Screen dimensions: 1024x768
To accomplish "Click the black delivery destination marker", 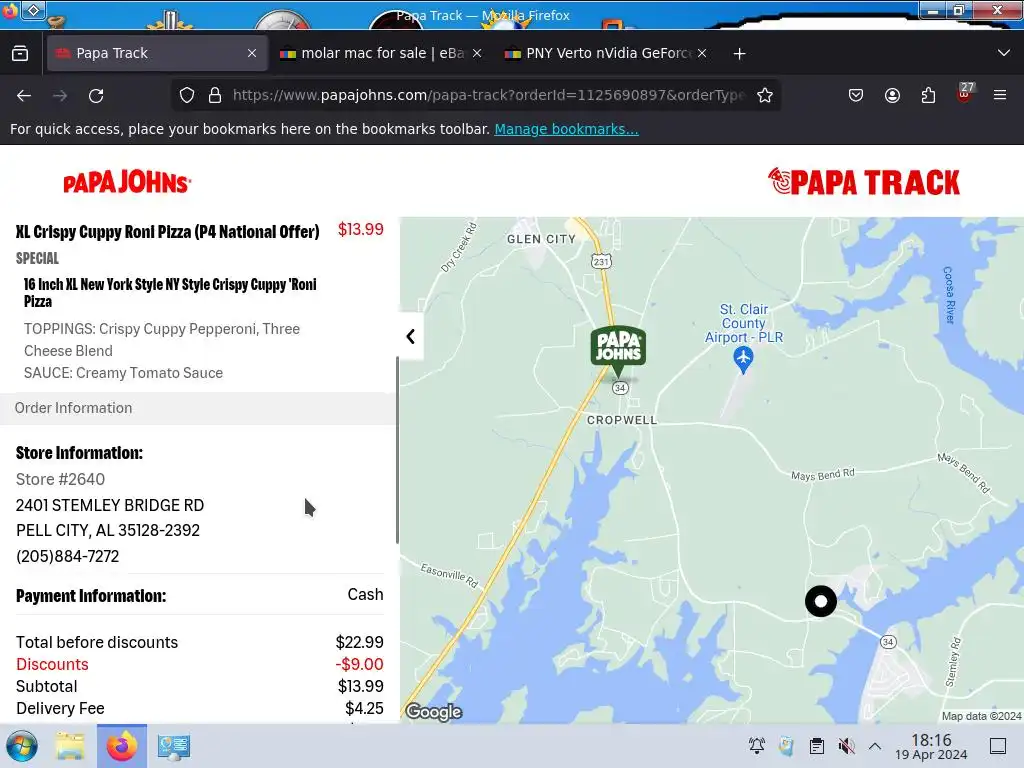I will point(821,601).
